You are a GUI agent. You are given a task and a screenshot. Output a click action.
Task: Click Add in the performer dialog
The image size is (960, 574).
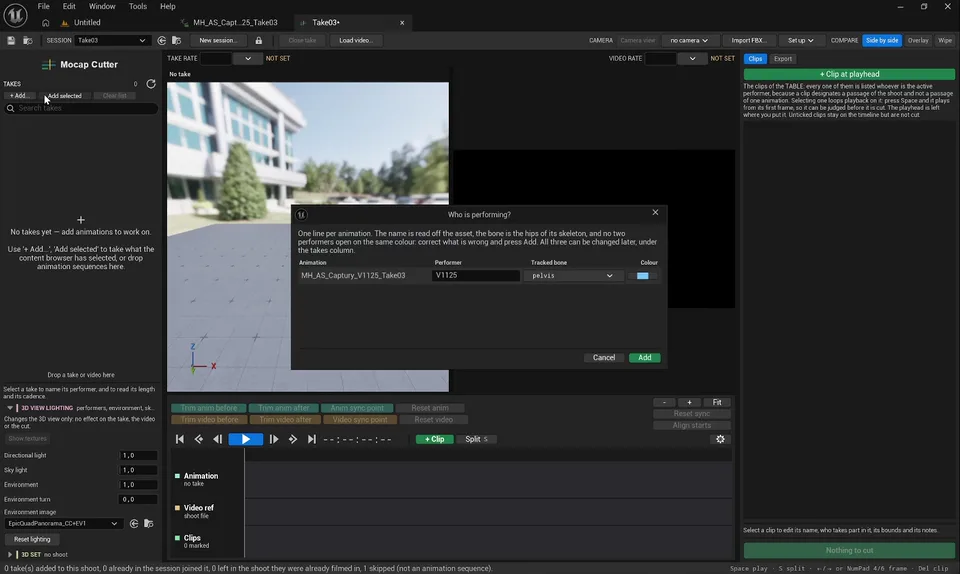click(x=645, y=358)
